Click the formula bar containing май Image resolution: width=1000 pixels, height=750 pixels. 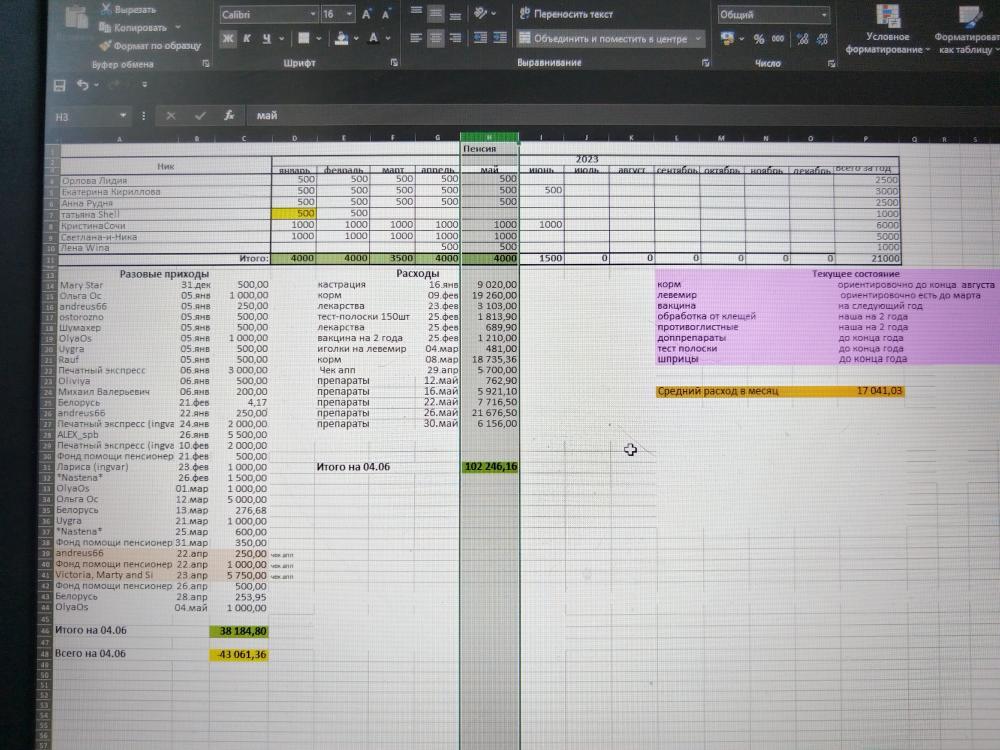click(622, 115)
